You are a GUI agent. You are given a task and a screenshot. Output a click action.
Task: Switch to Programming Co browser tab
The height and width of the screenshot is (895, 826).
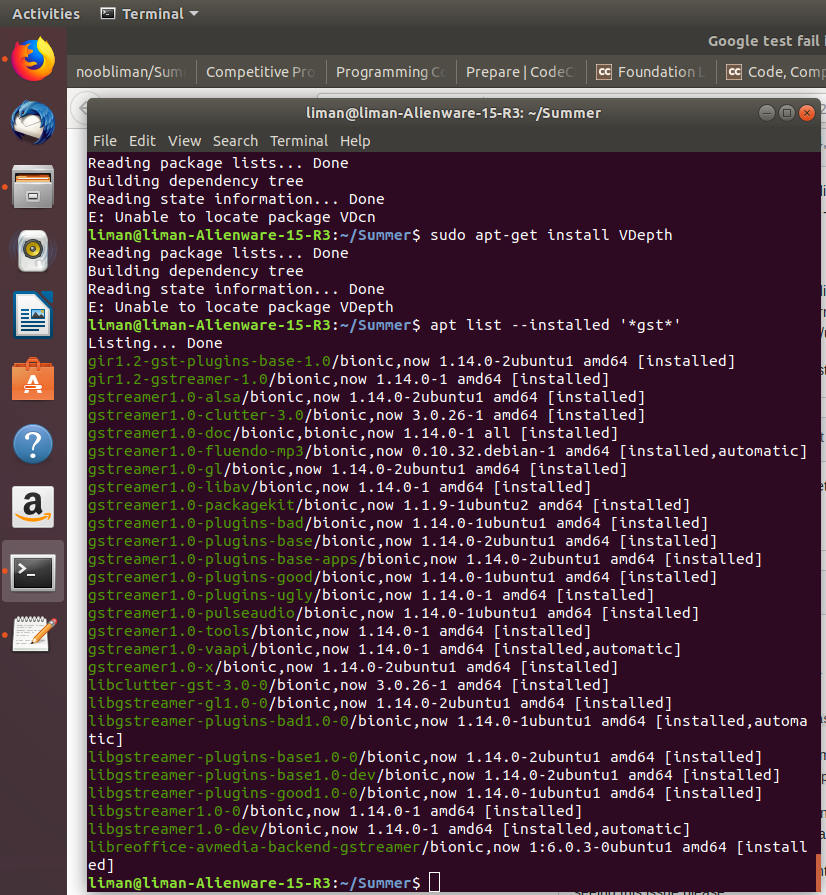pos(391,72)
